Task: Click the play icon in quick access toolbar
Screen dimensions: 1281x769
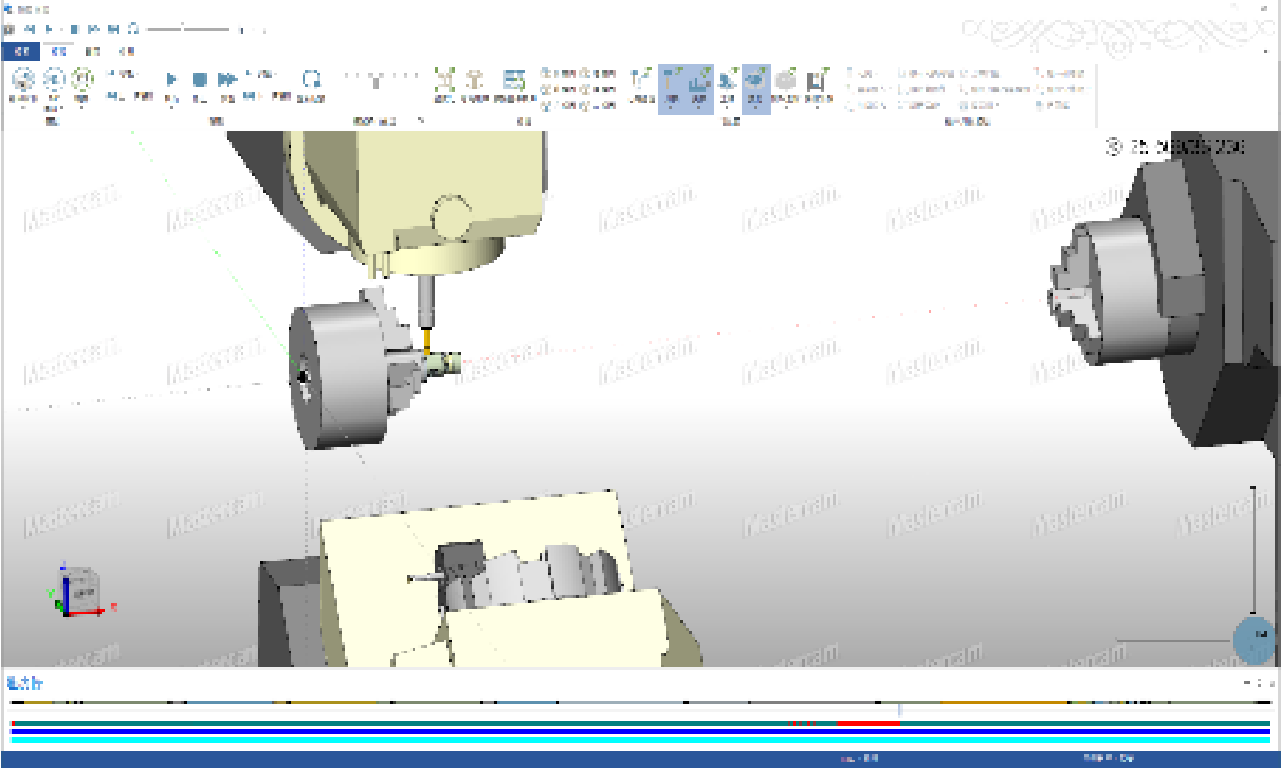Action: (x=50, y=29)
